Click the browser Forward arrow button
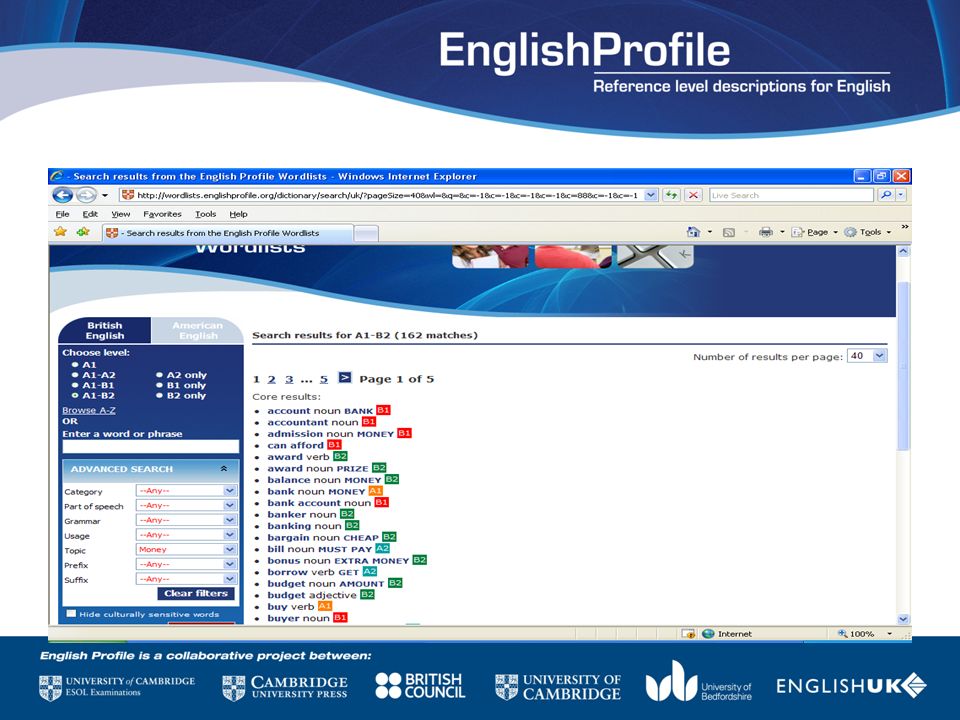The width and height of the screenshot is (960, 720). [x=86, y=195]
